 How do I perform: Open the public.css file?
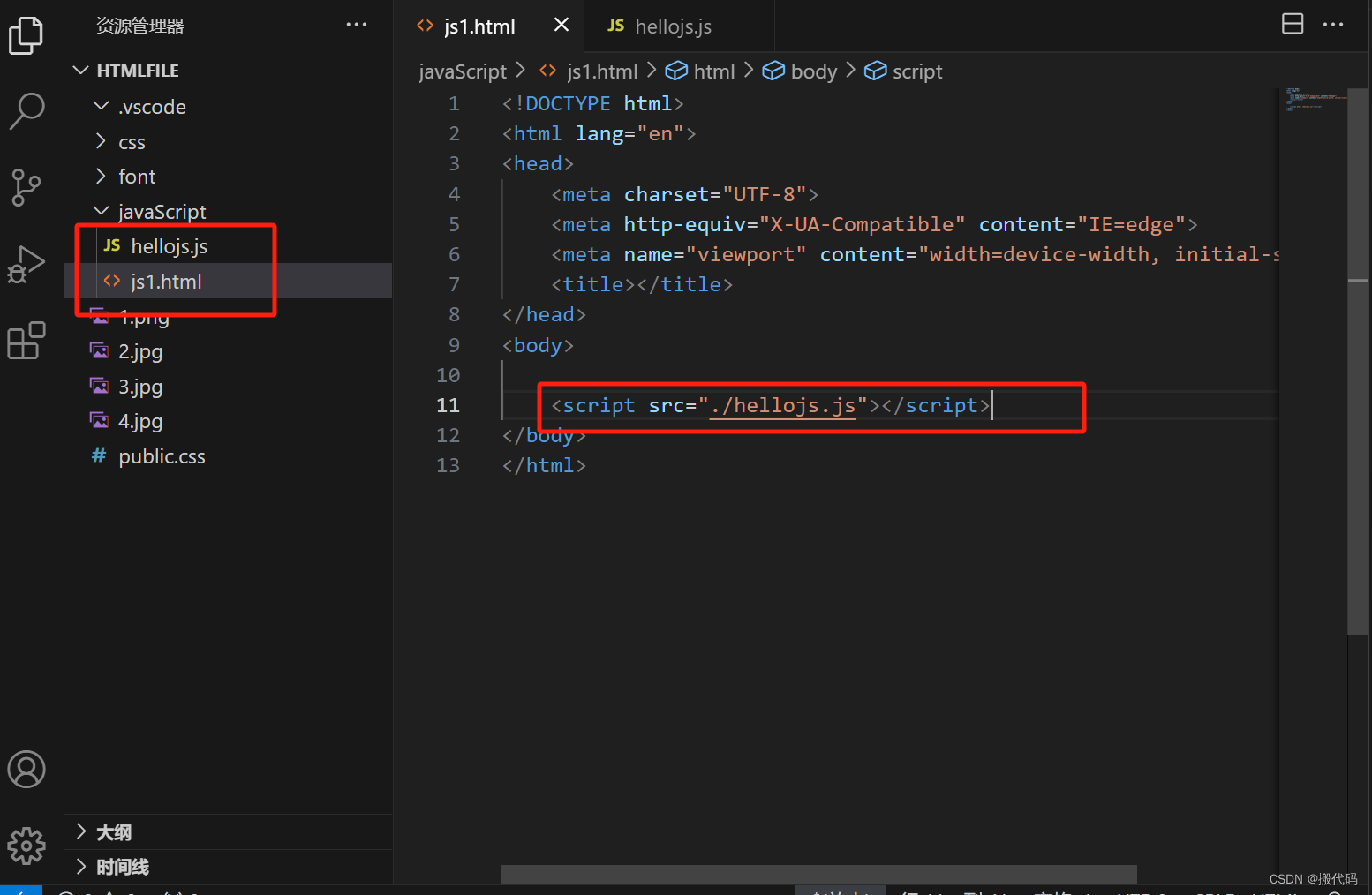click(x=228, y=456)
